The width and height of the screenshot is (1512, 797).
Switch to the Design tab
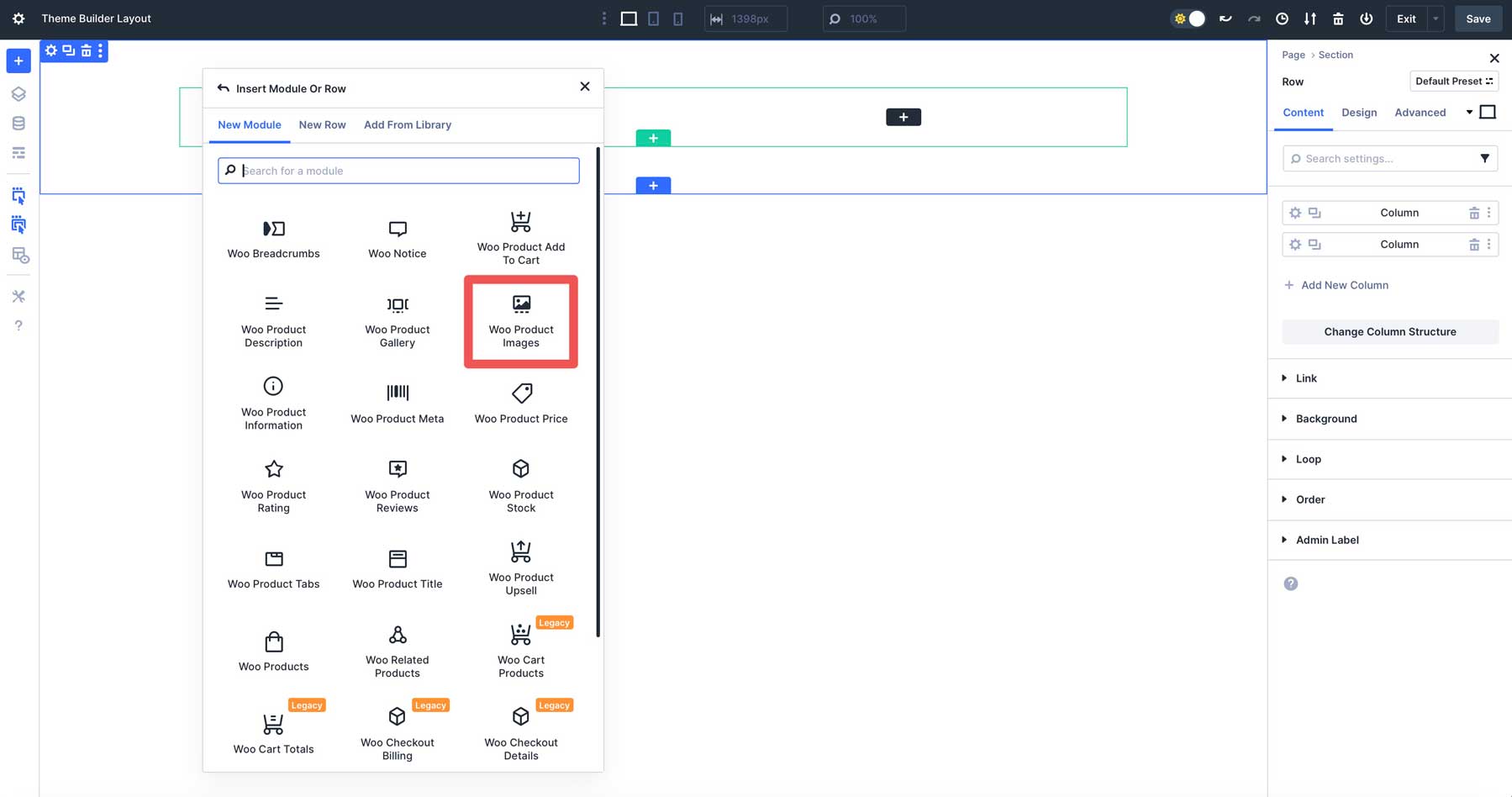[1359, 112]
